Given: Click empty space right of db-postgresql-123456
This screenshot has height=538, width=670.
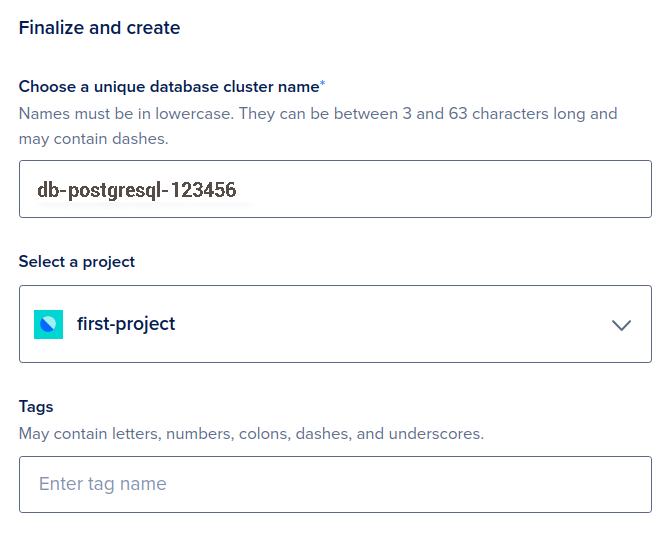Looking at the screenshot, I should click(x=450, y=189).
